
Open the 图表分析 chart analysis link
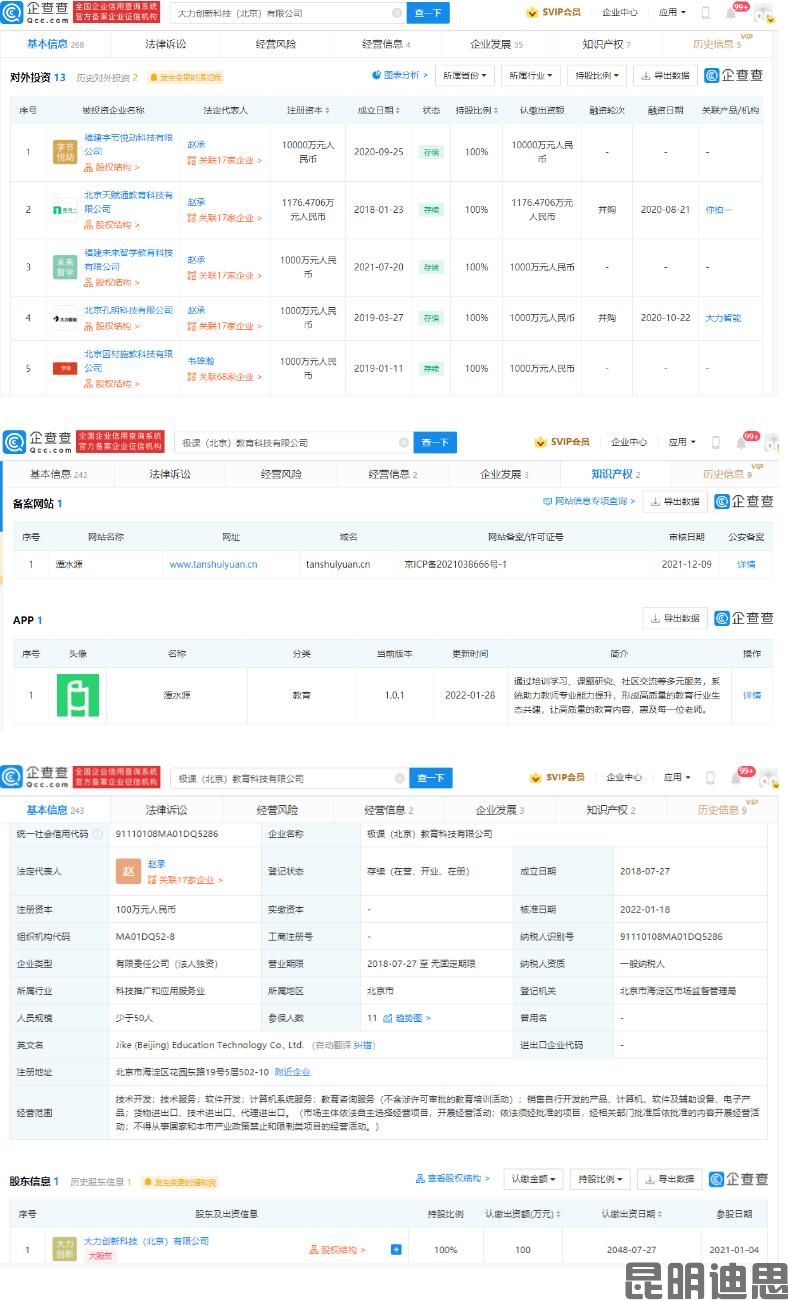coord(399,75)
